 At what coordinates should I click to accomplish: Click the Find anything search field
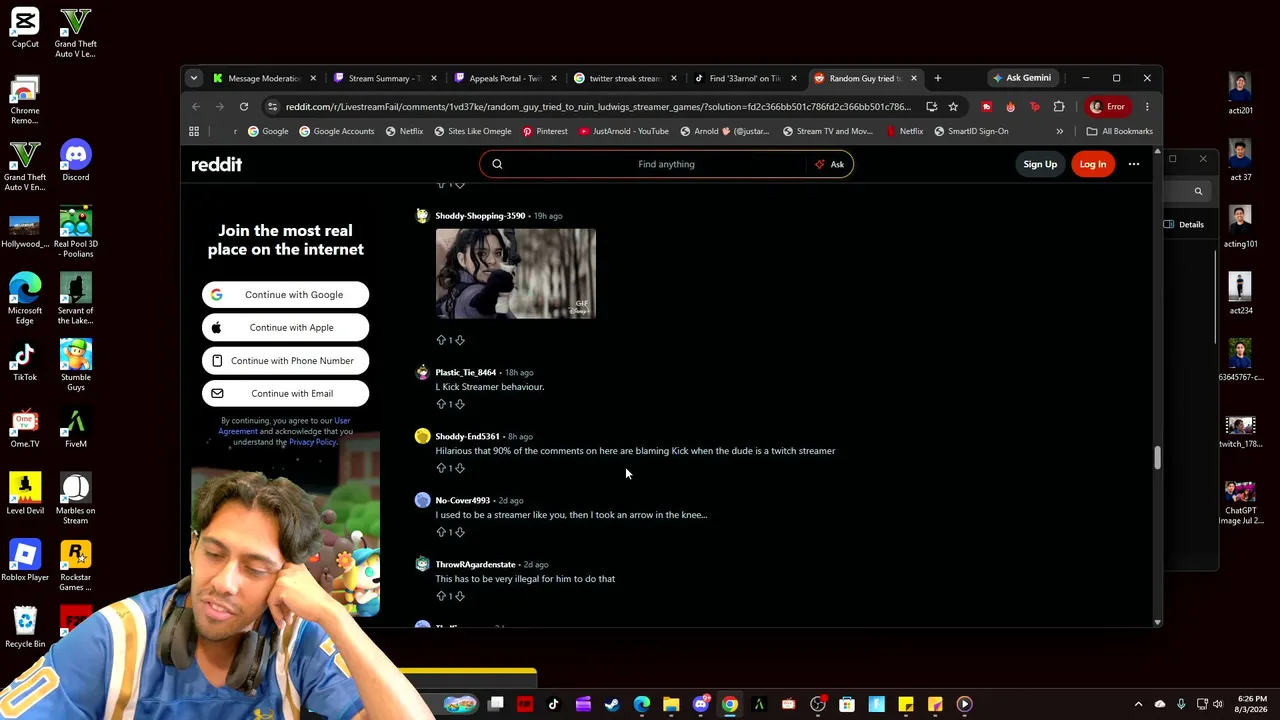point(666,164)
